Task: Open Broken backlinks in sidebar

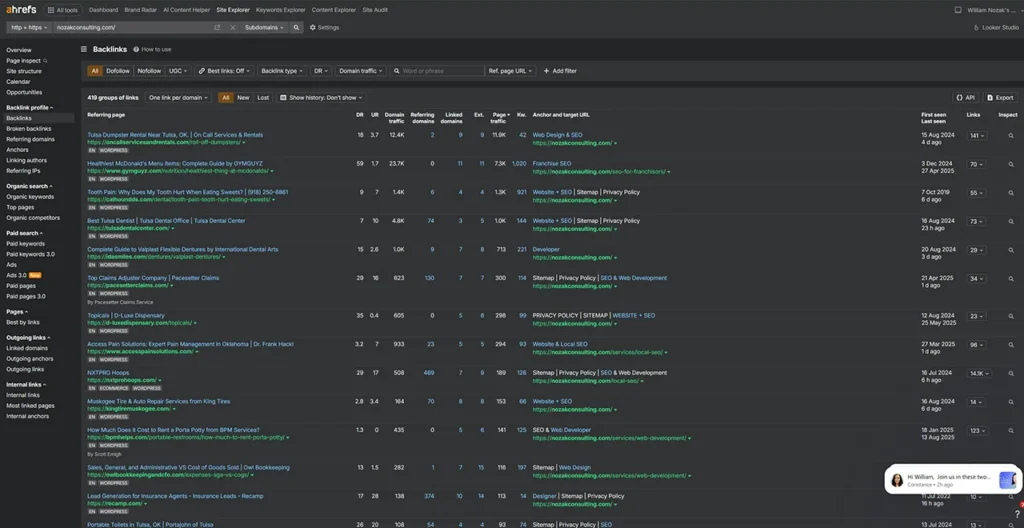Action: point(28,129)
